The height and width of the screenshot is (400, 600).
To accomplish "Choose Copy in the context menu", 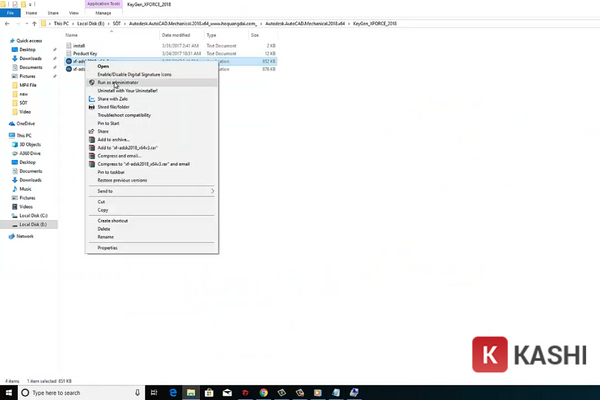I will click(152, 210).
